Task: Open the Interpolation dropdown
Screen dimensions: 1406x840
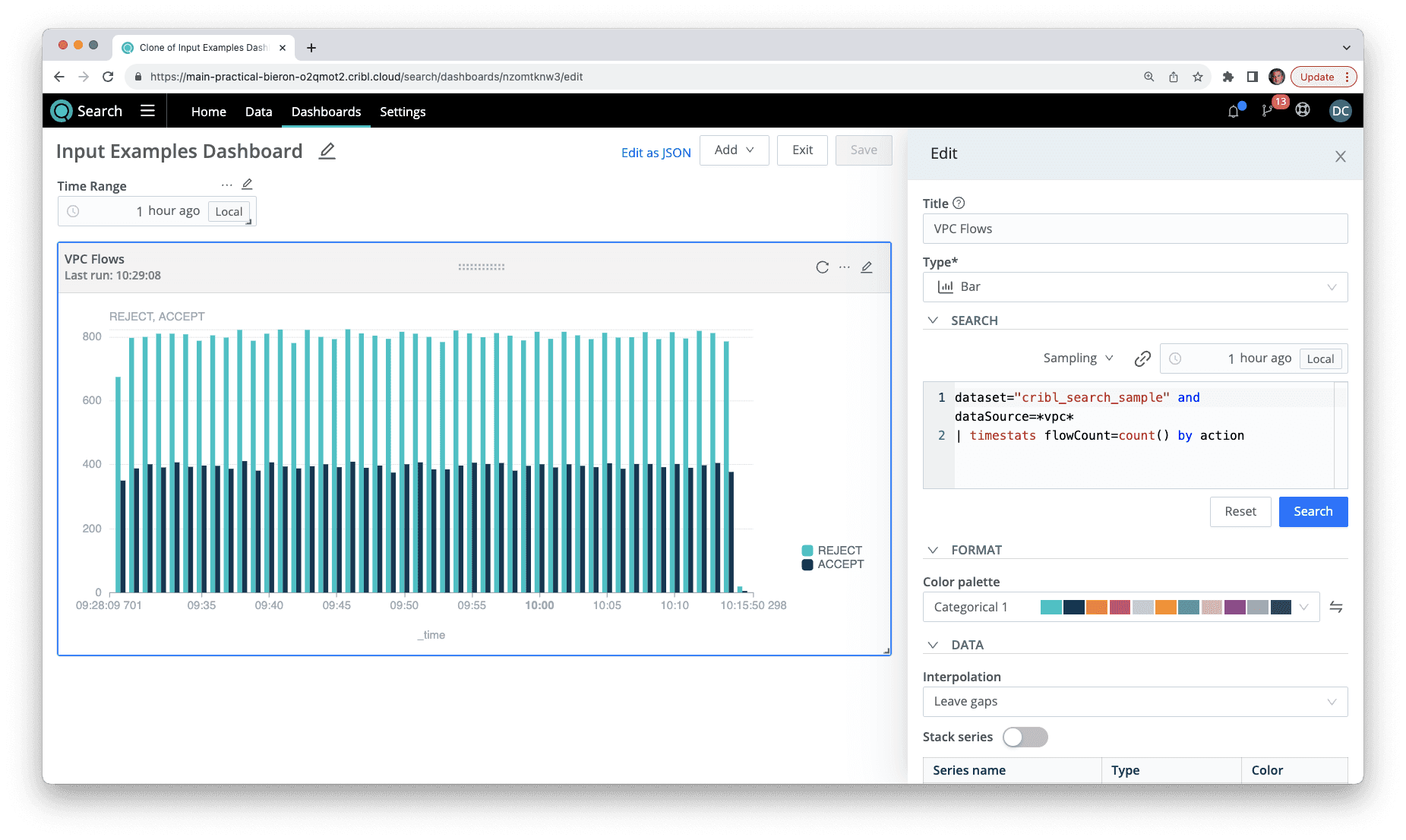Action: (x=1135, y=702)
